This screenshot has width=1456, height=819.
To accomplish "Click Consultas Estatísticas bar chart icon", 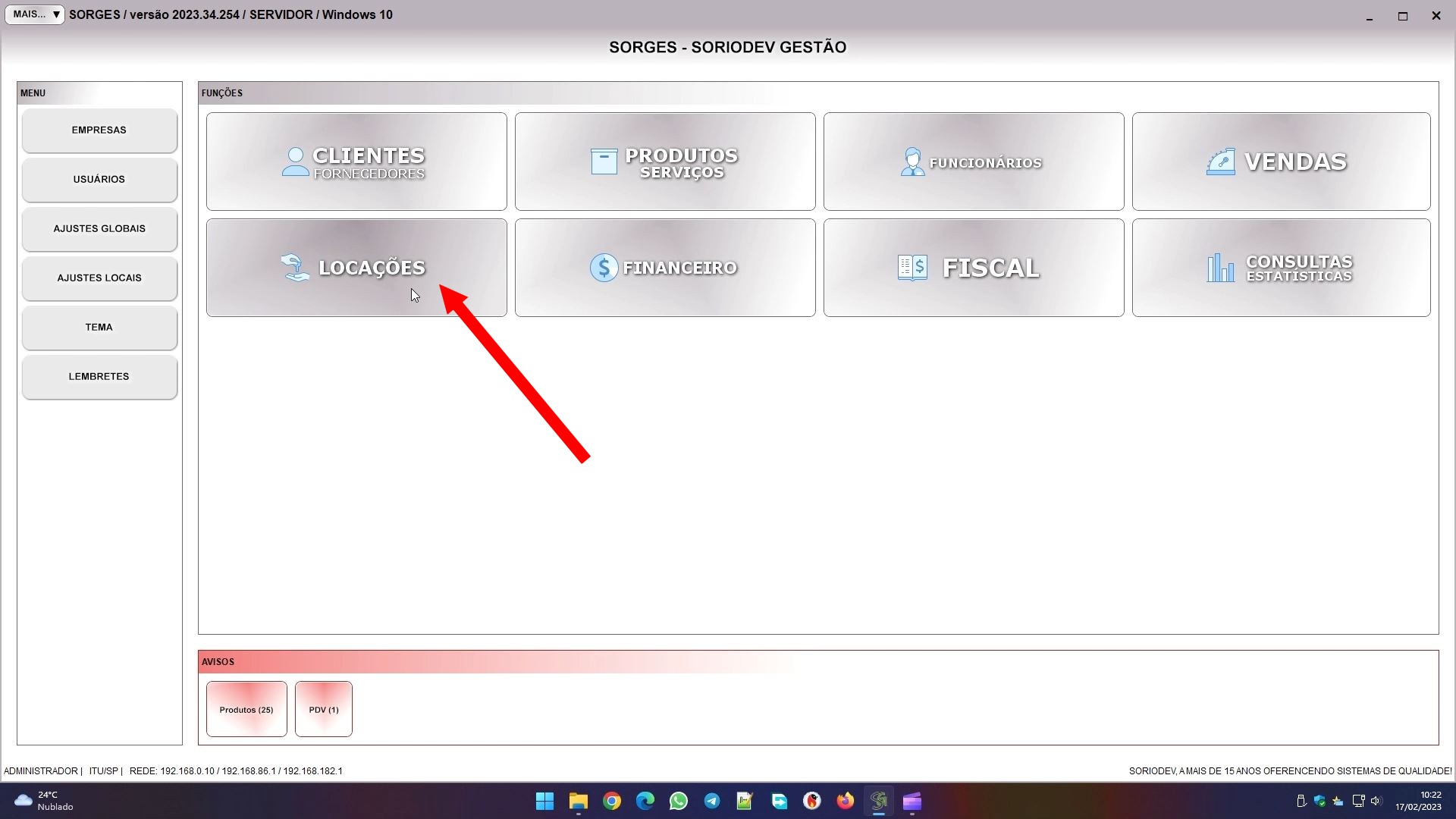I will [1220, 268].
